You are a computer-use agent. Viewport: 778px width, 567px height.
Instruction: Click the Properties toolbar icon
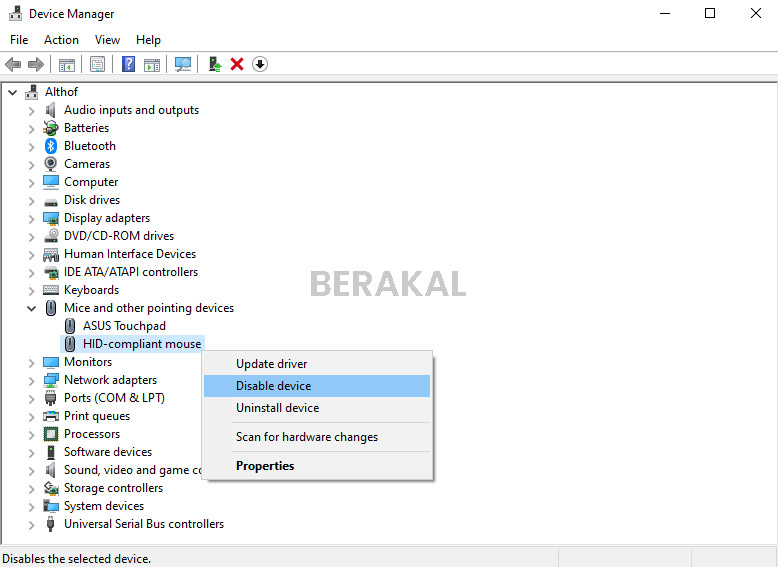97,64
